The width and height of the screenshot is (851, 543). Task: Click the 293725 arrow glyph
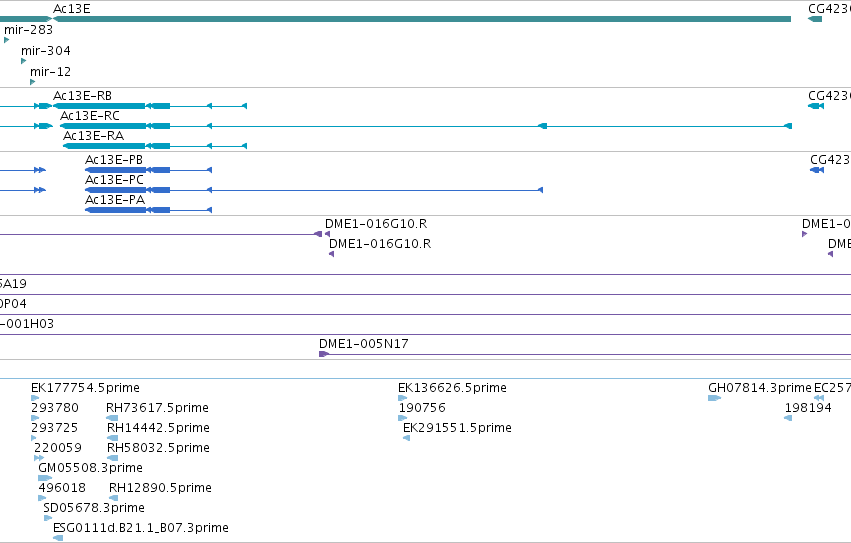click(x=34, y=438)
